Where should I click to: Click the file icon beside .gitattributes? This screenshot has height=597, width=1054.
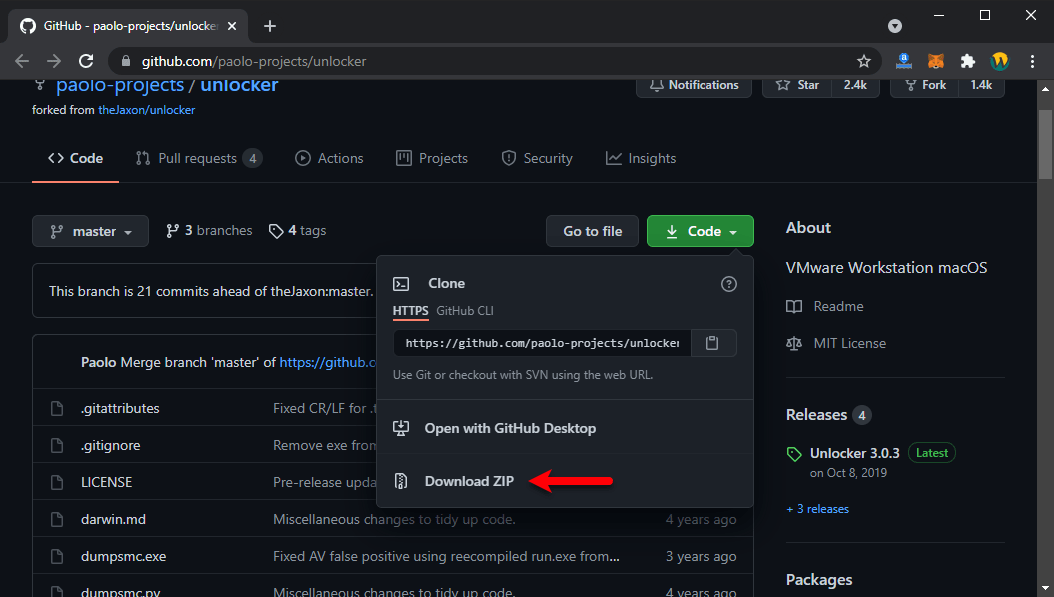pos(57,408)
